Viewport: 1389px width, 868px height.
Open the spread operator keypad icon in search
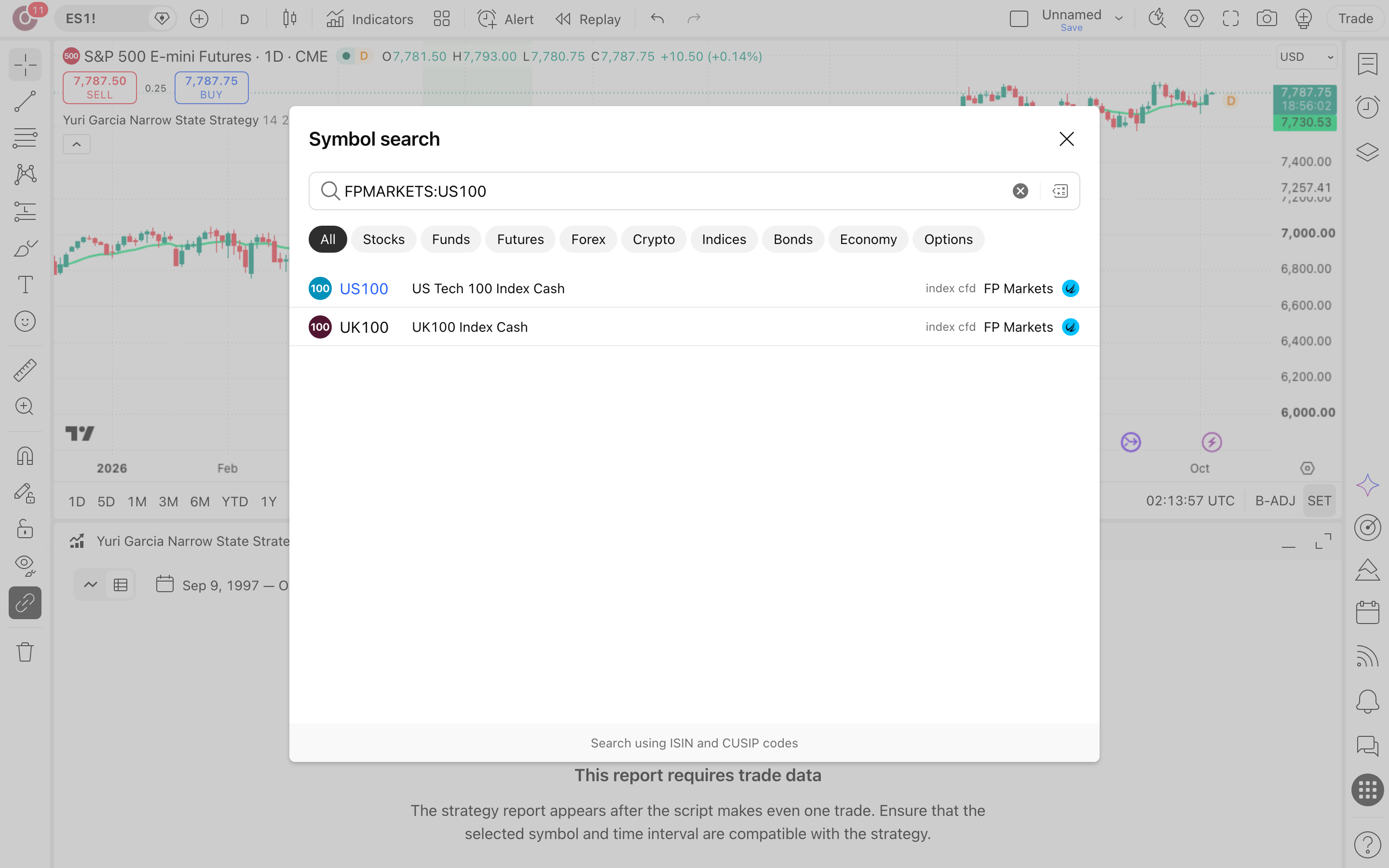click(1060, 191)
